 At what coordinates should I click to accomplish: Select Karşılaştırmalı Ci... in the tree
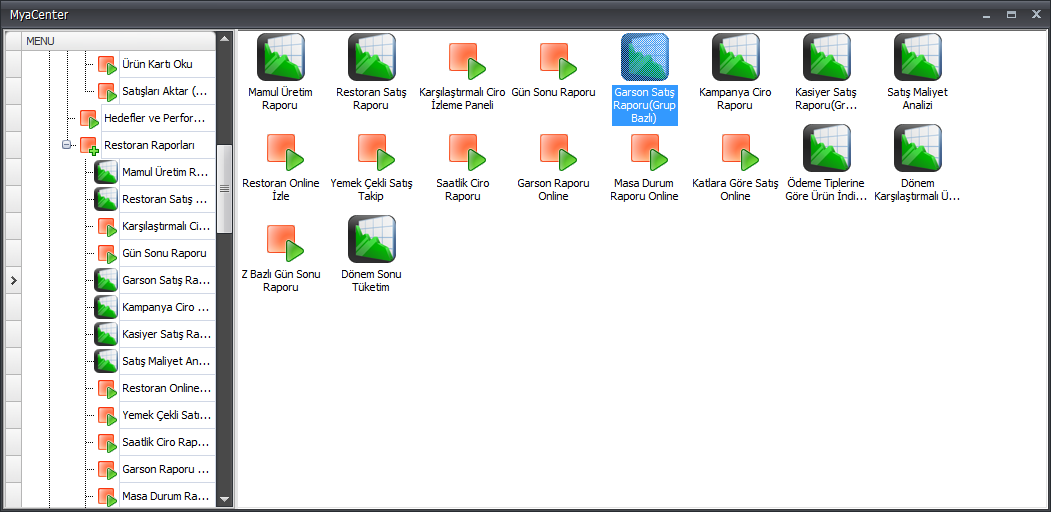click(166, 227)
